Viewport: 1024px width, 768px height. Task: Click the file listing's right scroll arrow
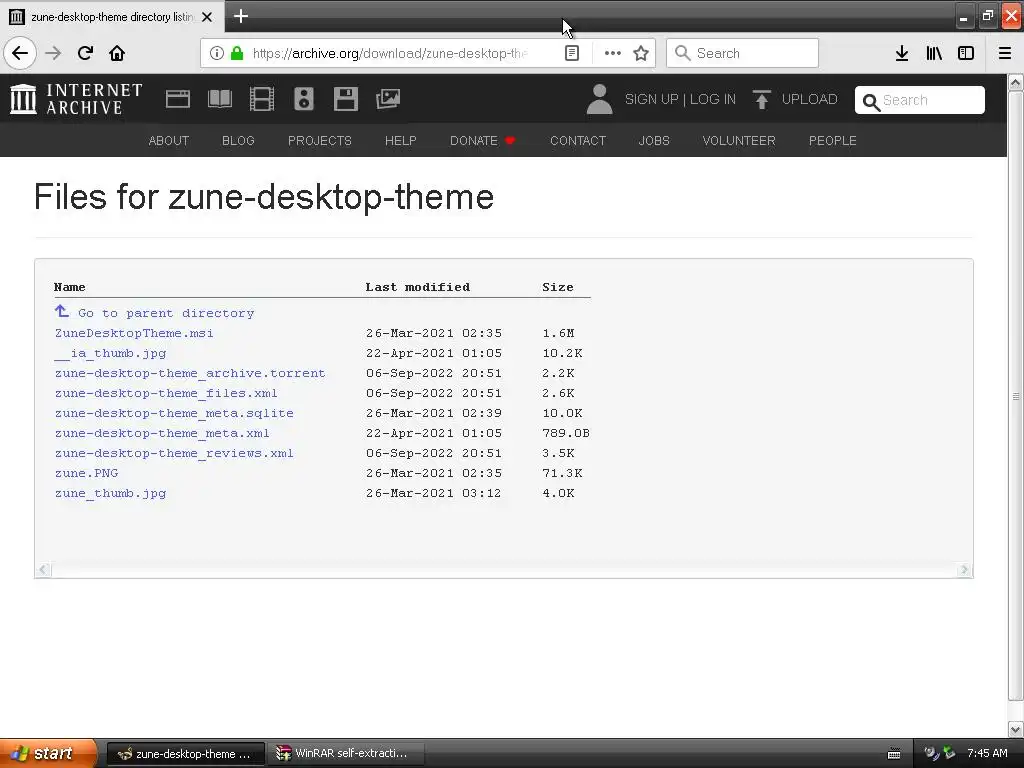point(964,570)
